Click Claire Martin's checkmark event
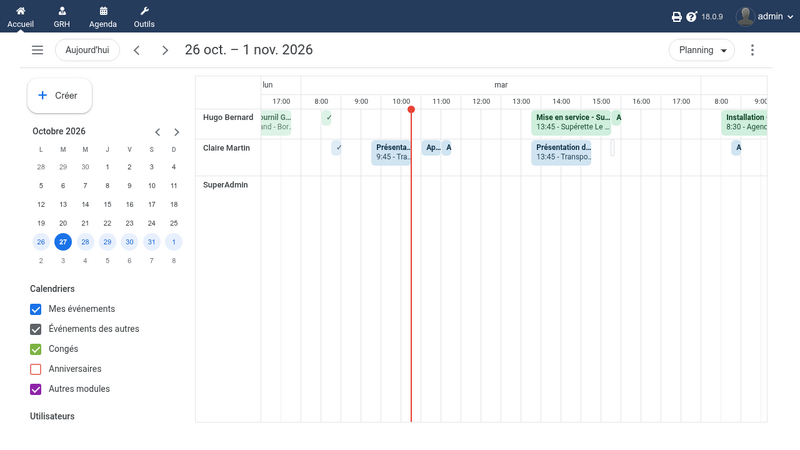The height and width of the screenshot is (450, 800). (336, 148)
